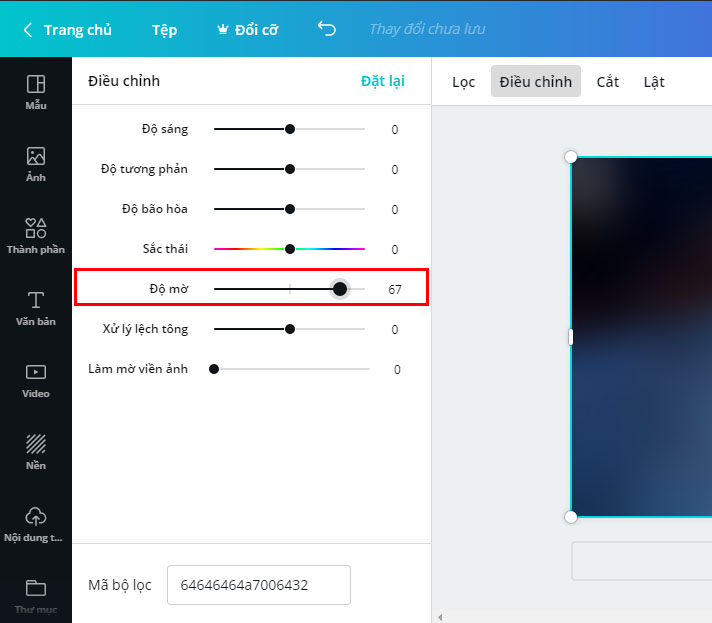The image size is (712, 623).
Task: Click the Đổi cỡ resize button
Action: [x=247, y=30]
